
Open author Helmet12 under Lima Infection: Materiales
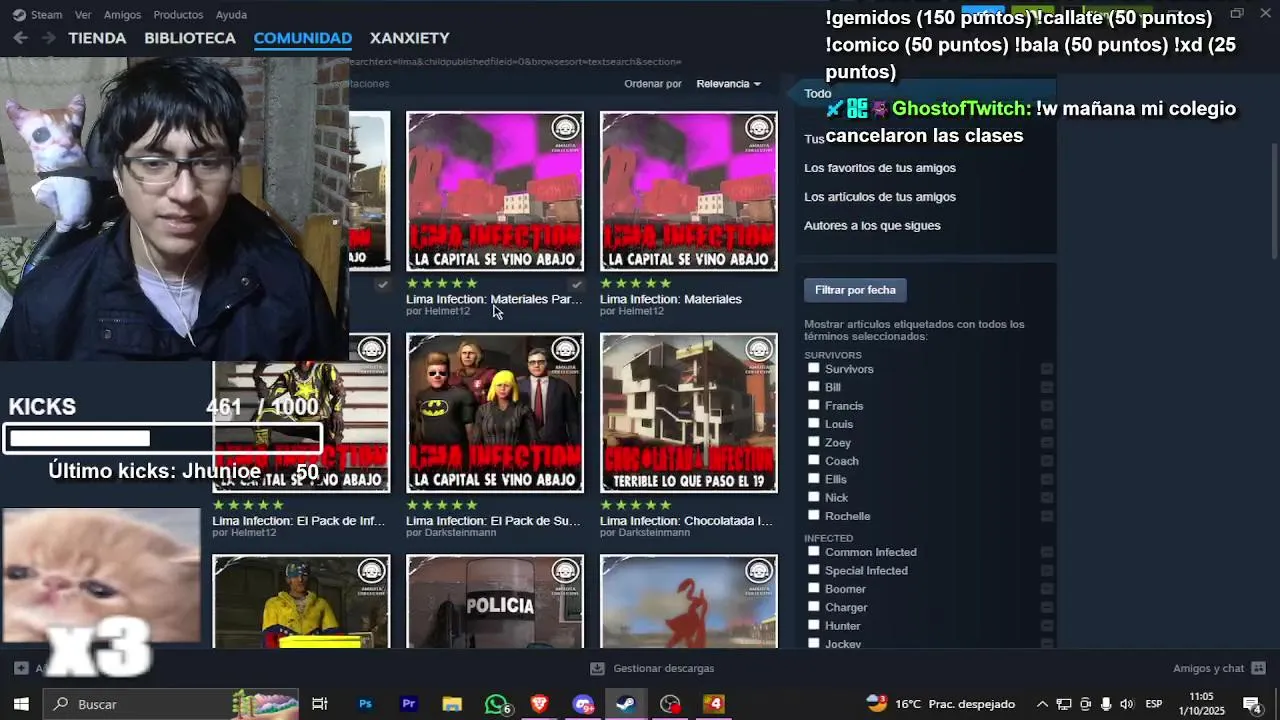[x=641, y=311]
